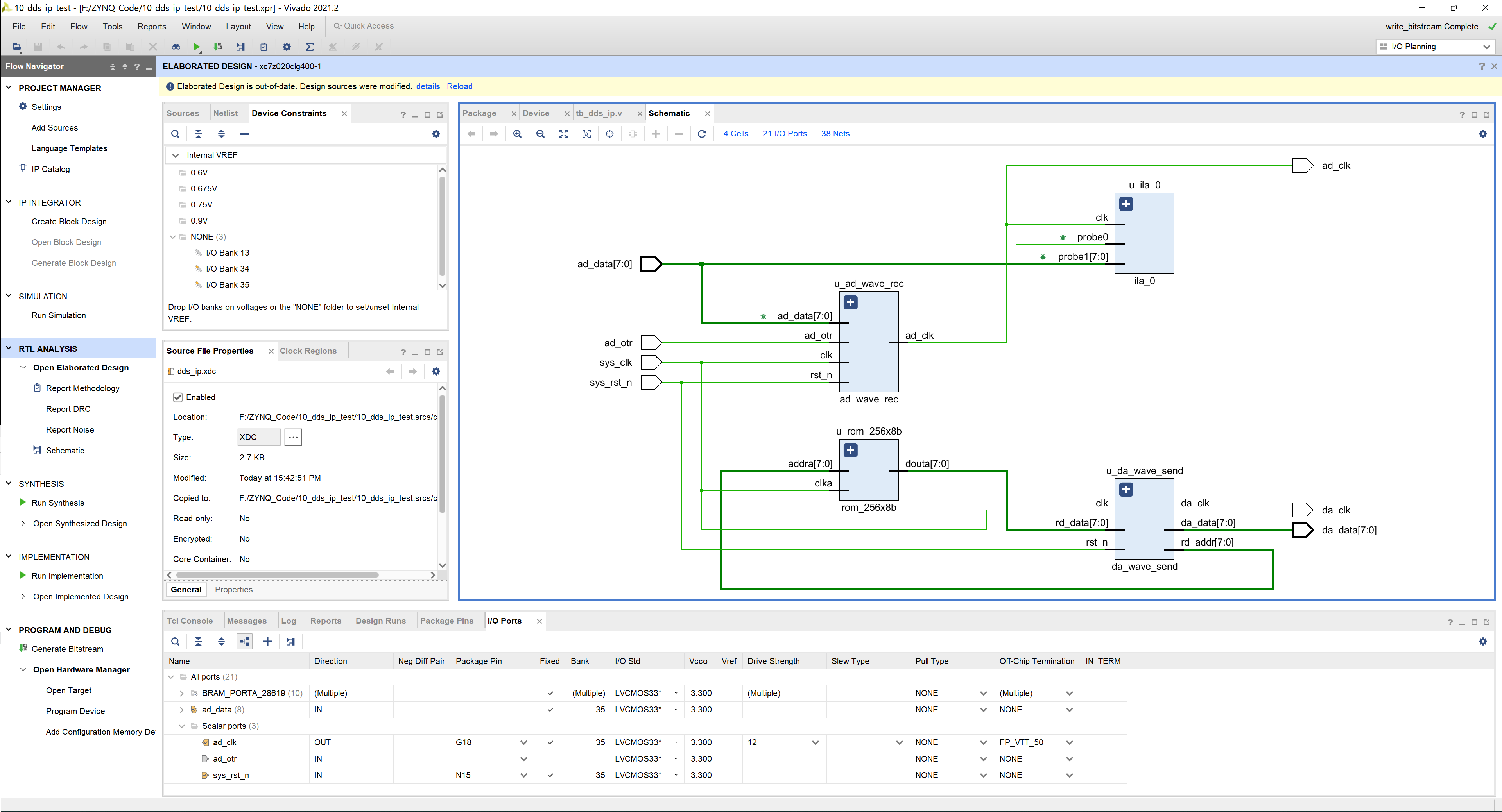Zoom in on the schematic view
1502x812 pixels.
point(517,134)
